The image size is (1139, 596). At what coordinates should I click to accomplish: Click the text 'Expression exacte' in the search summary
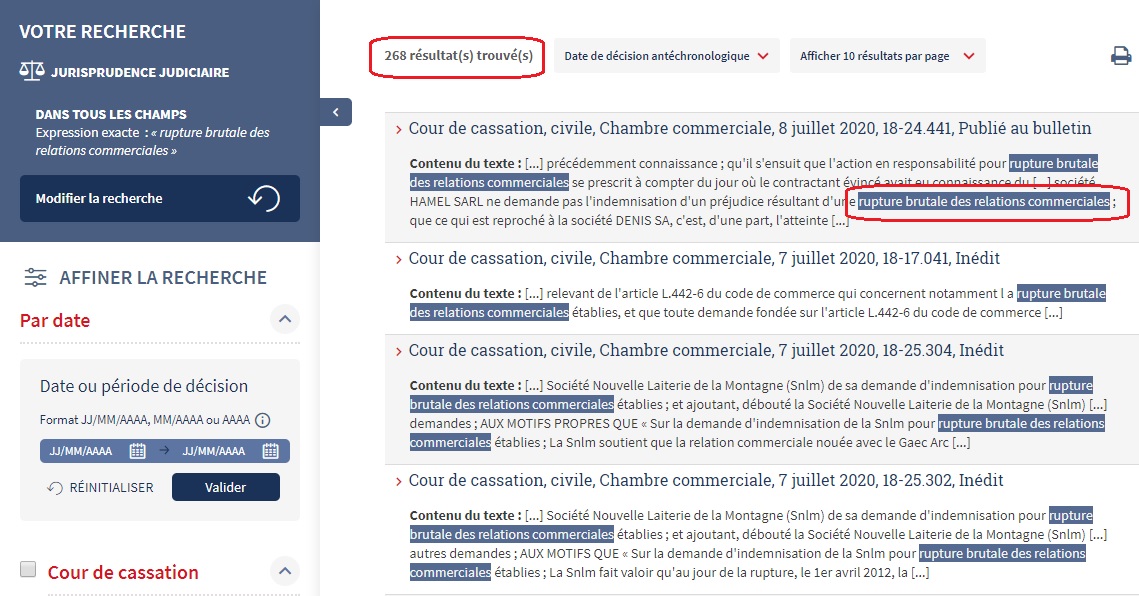point(87,132)
